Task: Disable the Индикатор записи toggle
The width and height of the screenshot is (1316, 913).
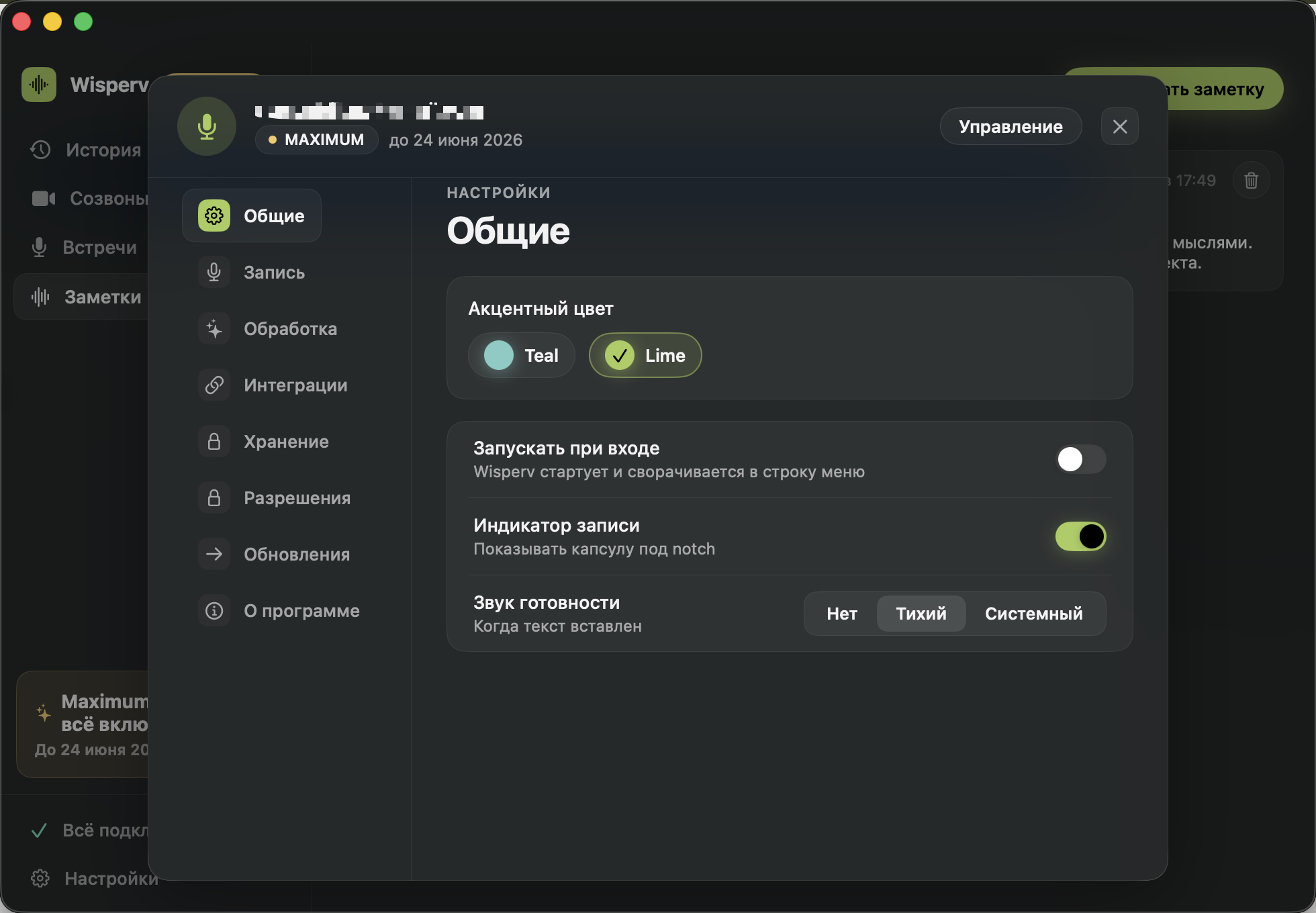Action: click(x=1080, y=536)
